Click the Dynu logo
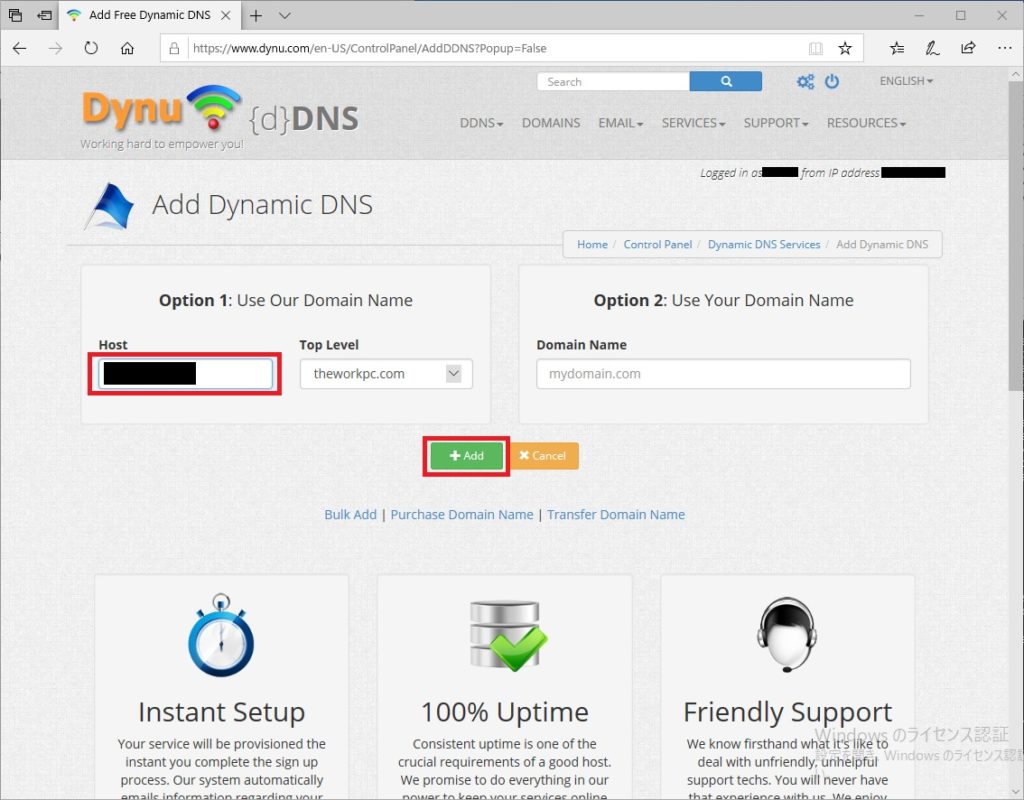 [x=162, y=110]
